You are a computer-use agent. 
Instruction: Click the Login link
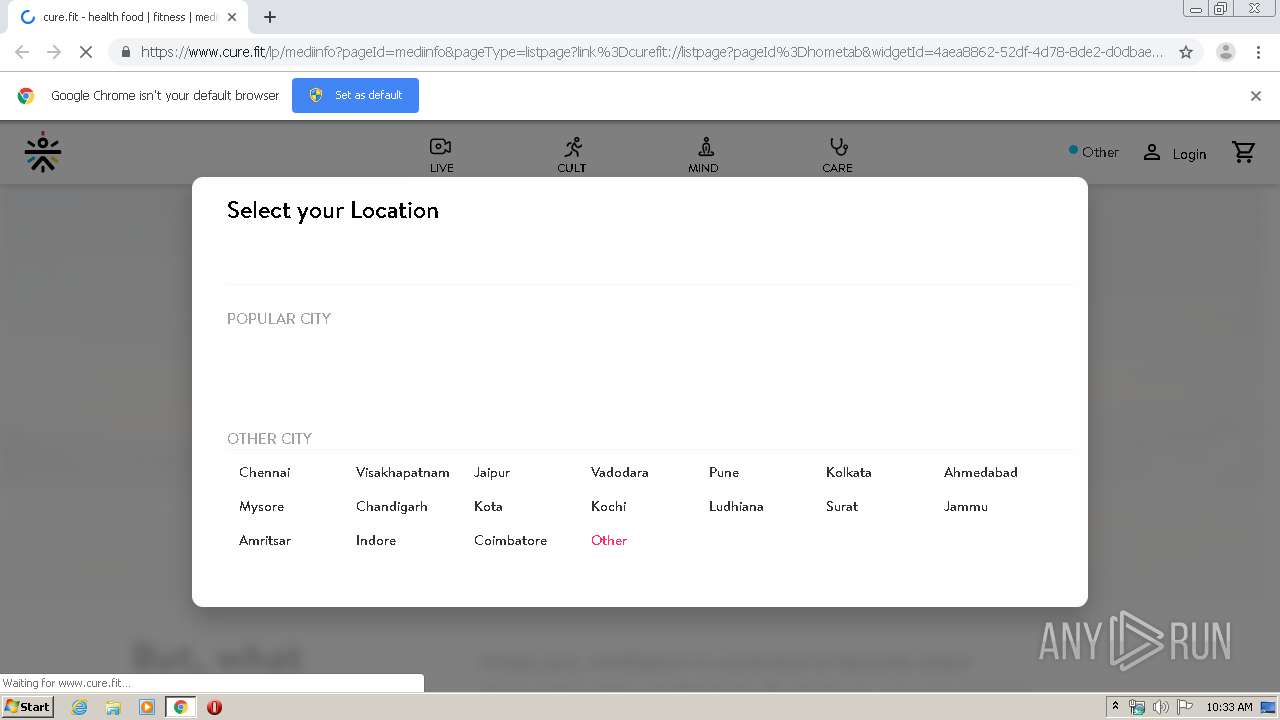1189,154
